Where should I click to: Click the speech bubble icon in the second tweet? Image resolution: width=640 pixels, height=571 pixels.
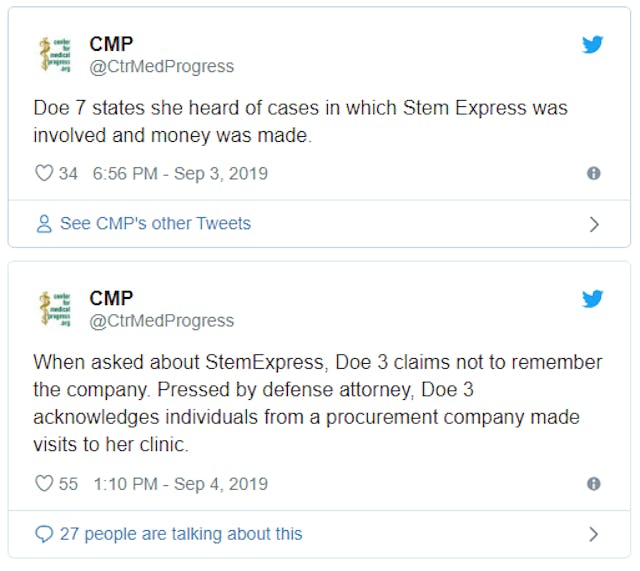coord(44,534)
